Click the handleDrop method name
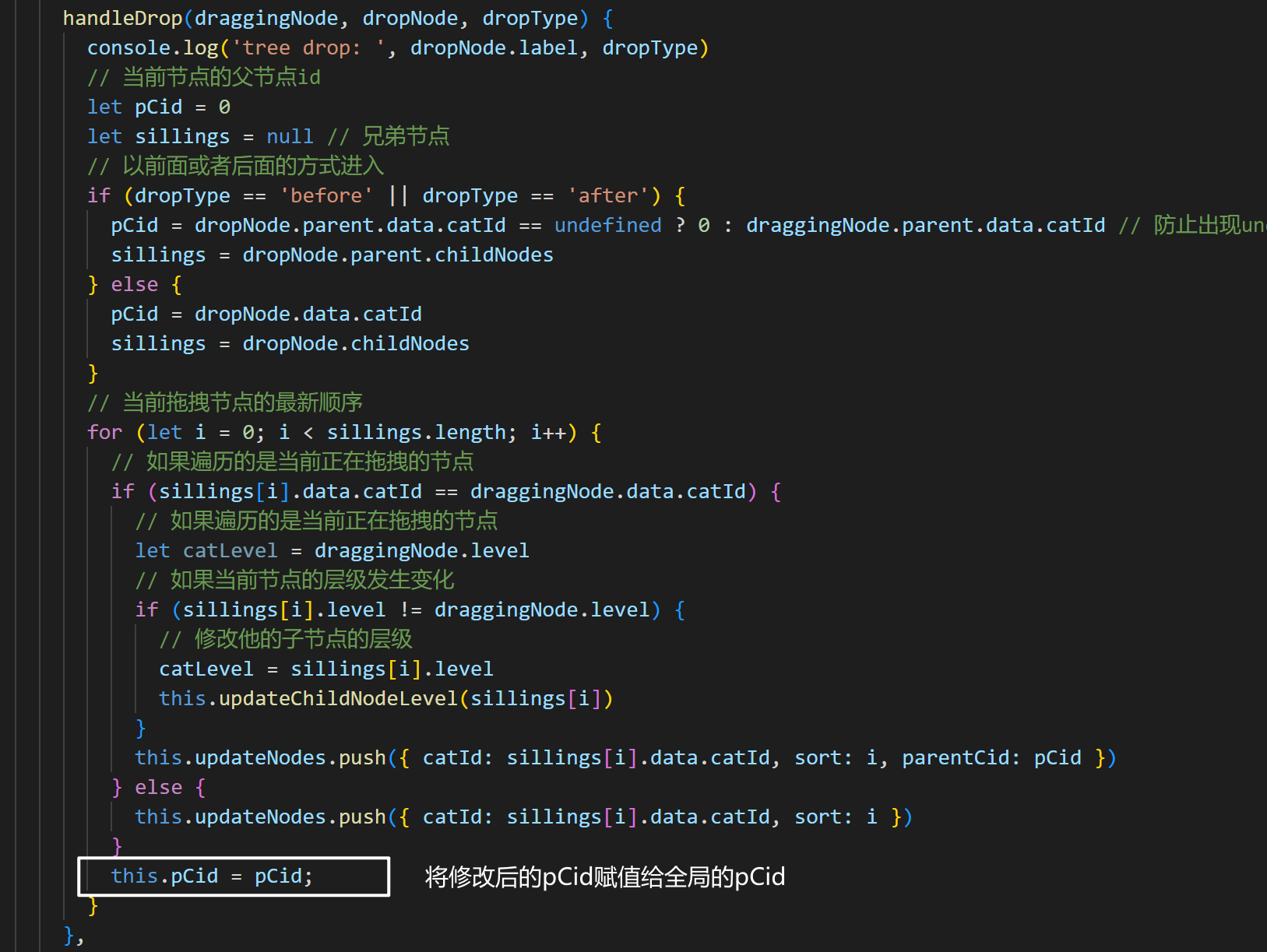This screenshot has width=1267, height=952. click(122, 18)
